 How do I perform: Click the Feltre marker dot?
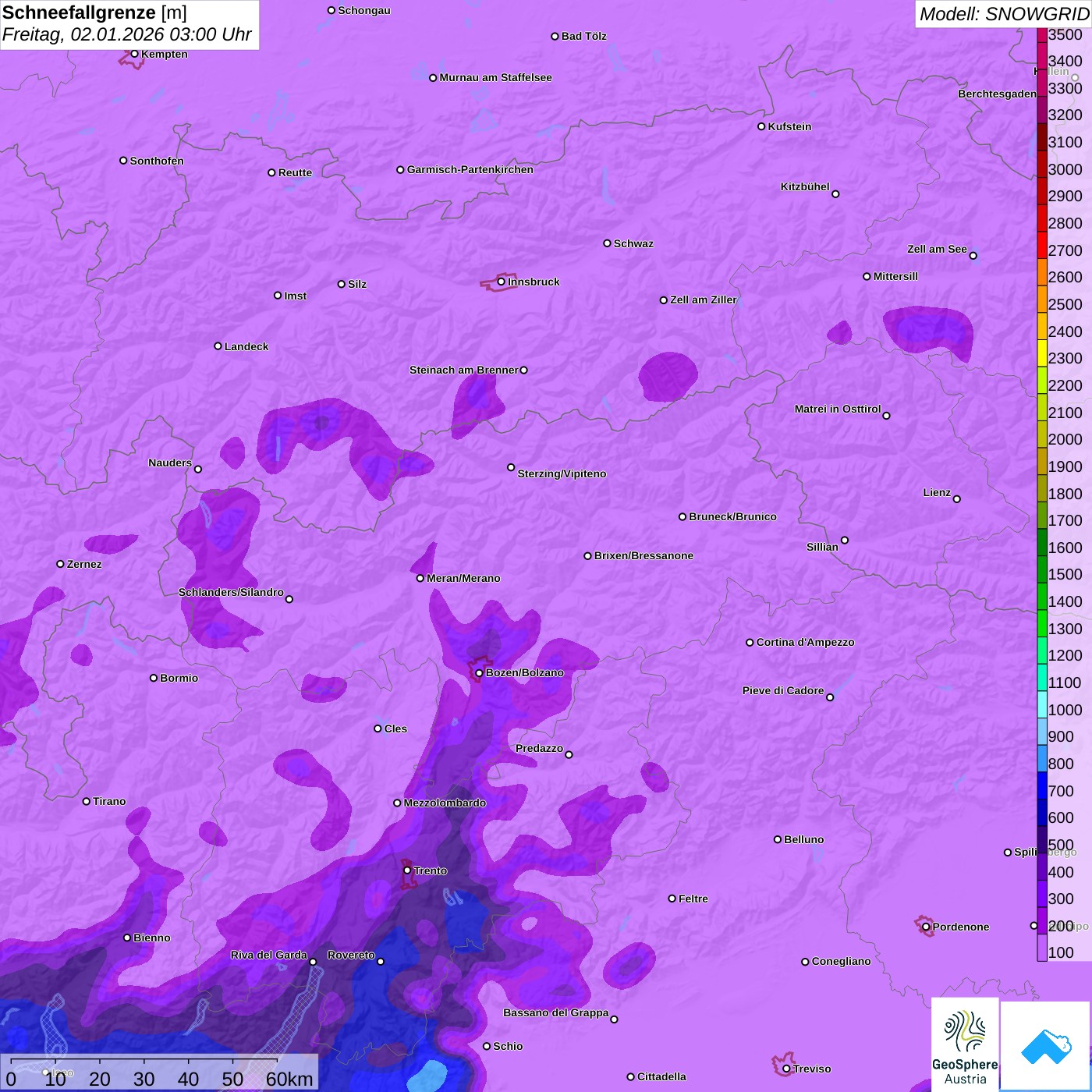point(672,899)
